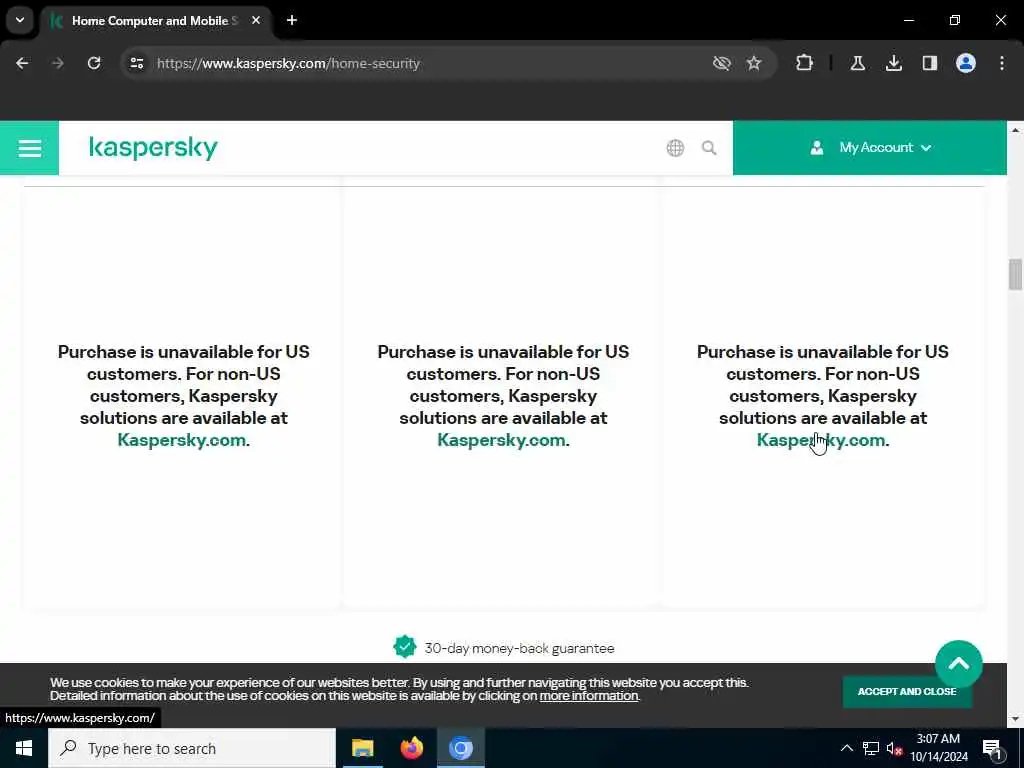Open the Windows notification center
This screenshot has height=768, width=1024.
[x=992, y=748]
